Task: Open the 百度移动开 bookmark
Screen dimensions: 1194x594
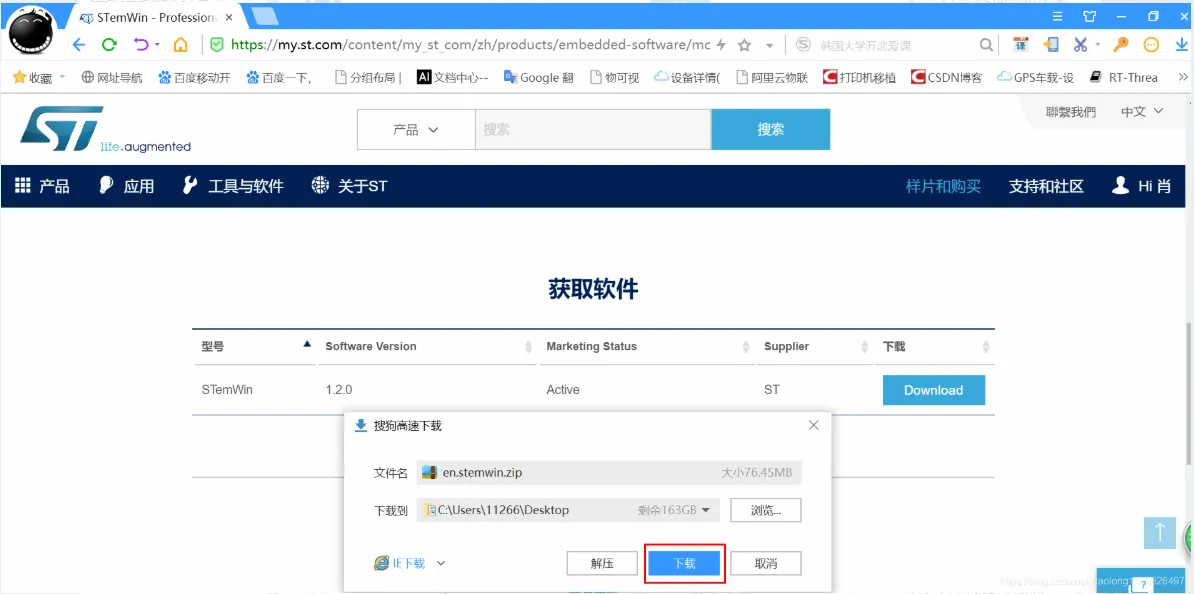Action: point(194,78)
